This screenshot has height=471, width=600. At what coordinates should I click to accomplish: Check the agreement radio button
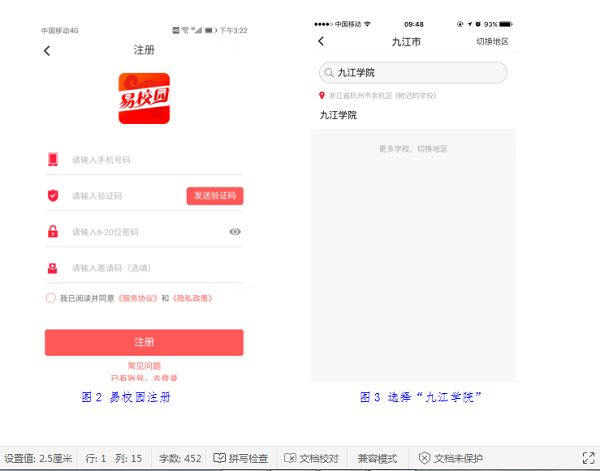pos(50,298)
